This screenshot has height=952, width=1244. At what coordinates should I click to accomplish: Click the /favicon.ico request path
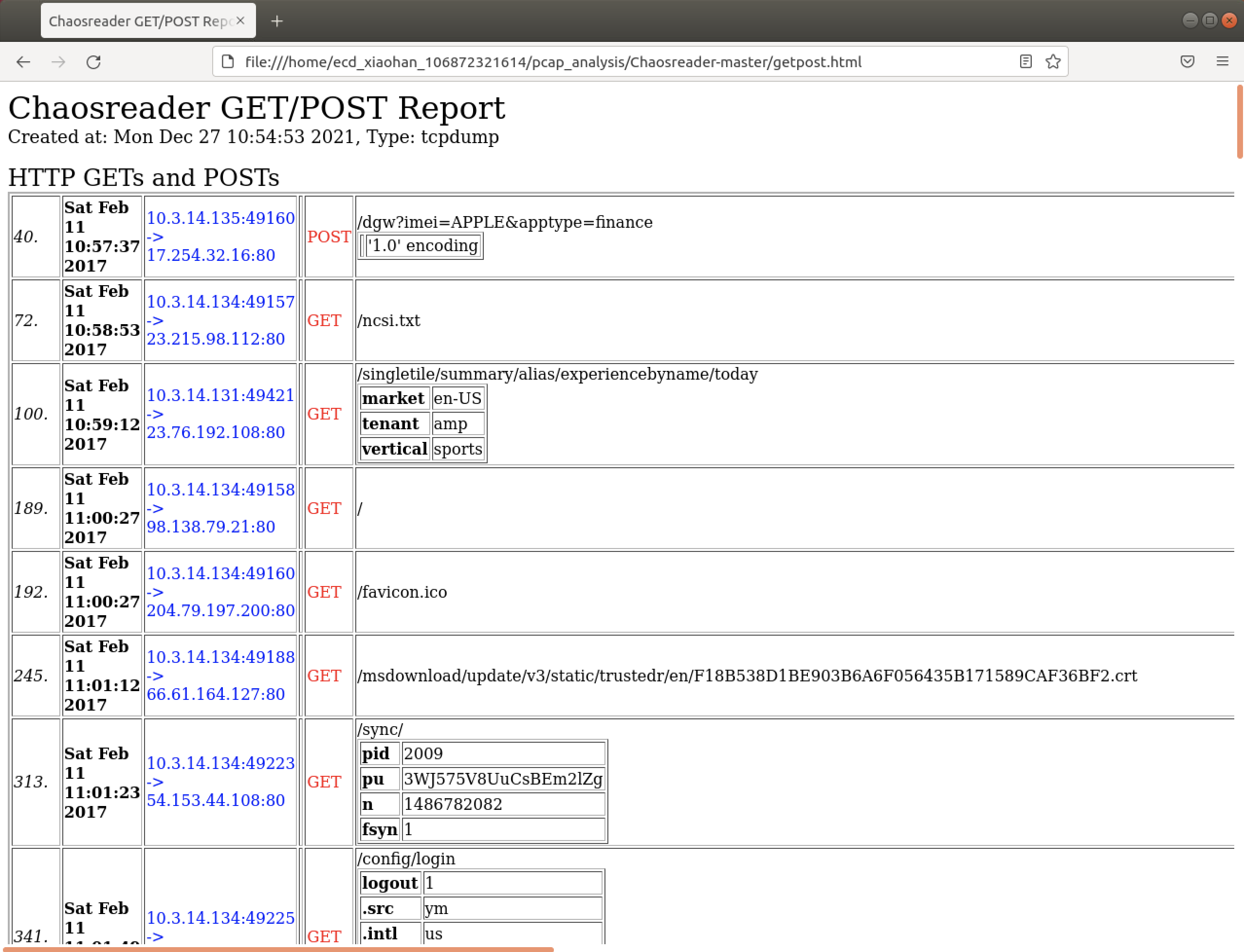pyautogui.click(x=402, y=592)
